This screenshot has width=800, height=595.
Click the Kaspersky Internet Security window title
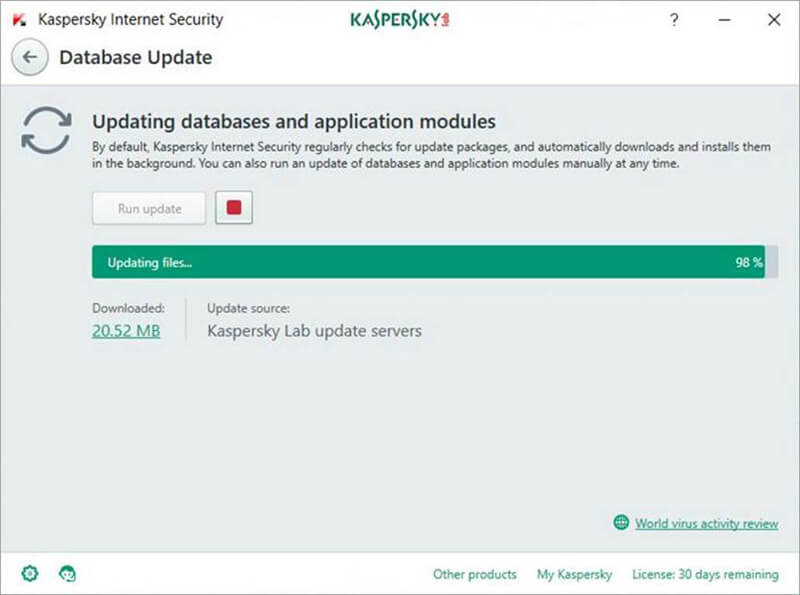[x=131, y=19]
